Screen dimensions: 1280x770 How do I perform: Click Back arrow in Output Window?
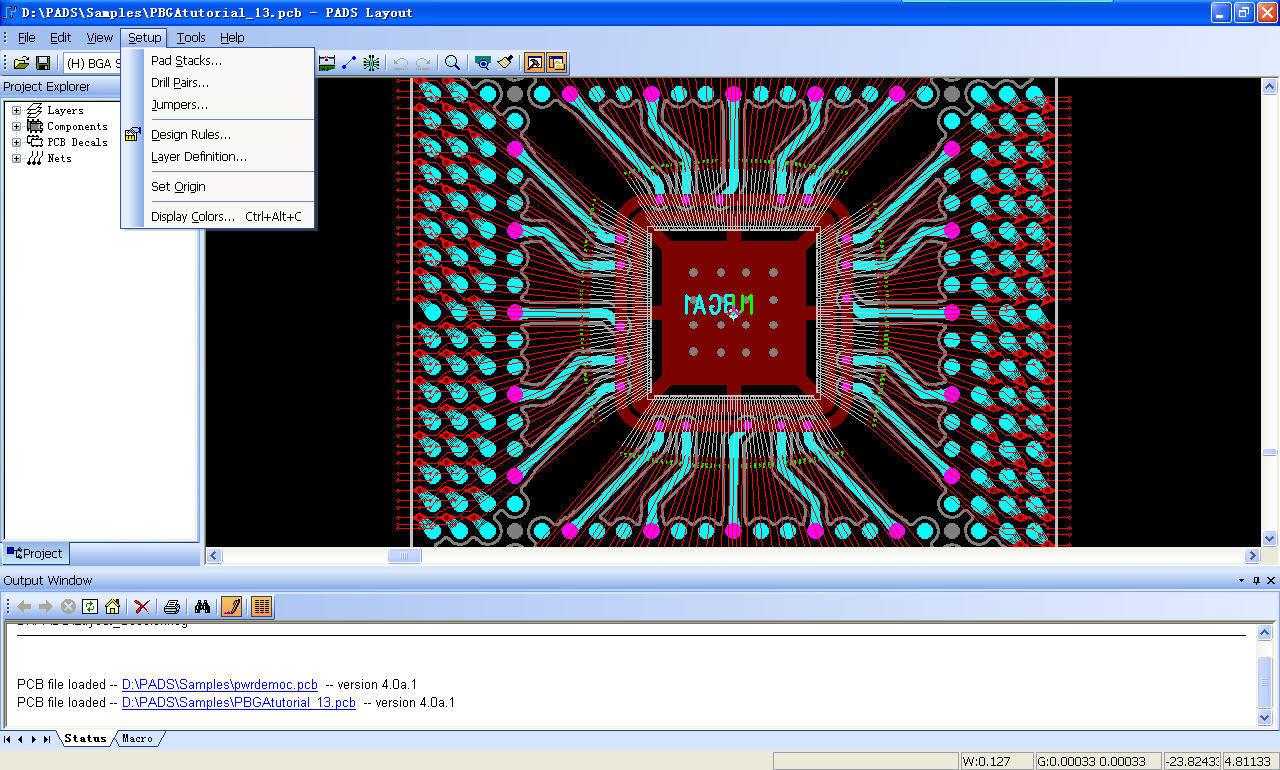24,606
